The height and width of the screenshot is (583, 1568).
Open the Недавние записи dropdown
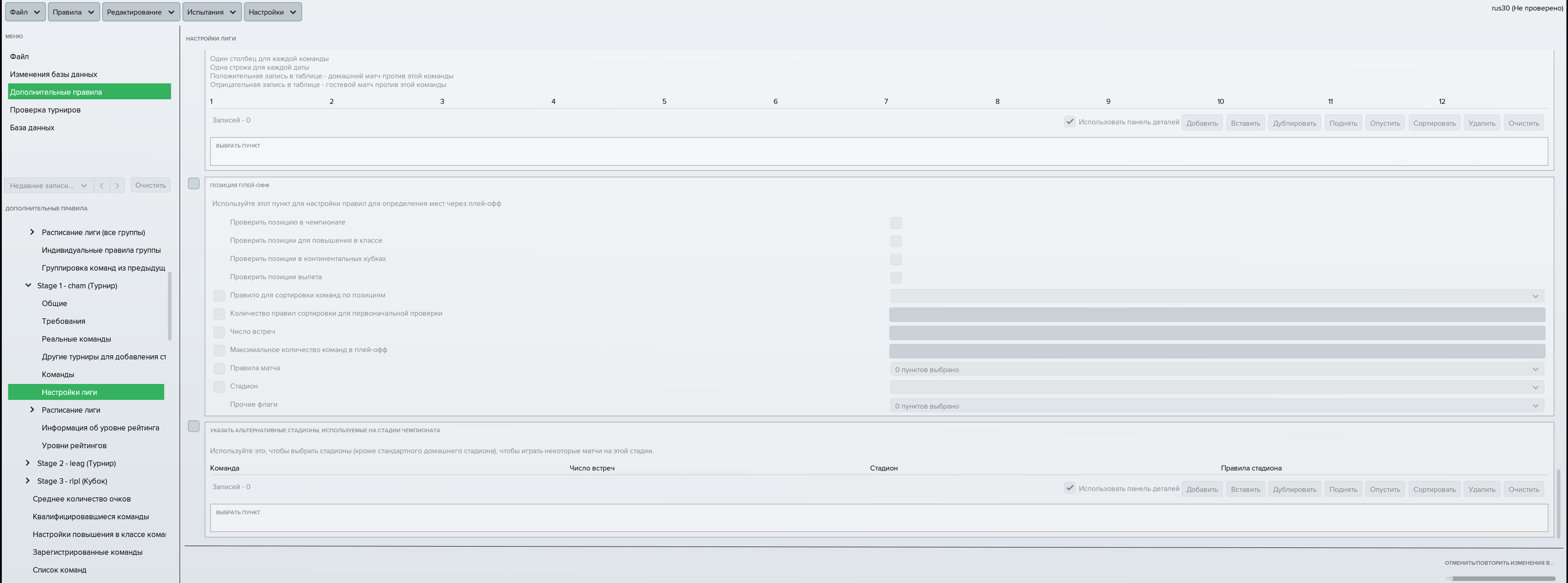coord(49,185)
